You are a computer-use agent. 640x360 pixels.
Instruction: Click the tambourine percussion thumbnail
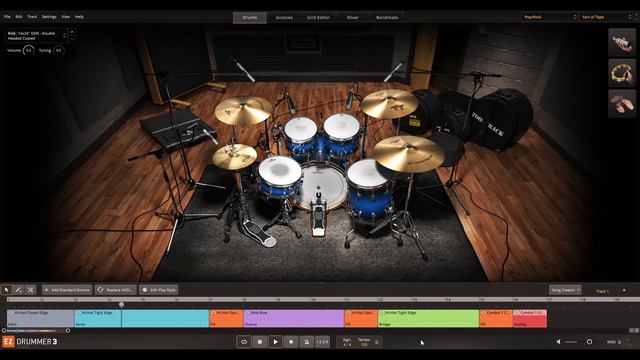pos(622,73)
